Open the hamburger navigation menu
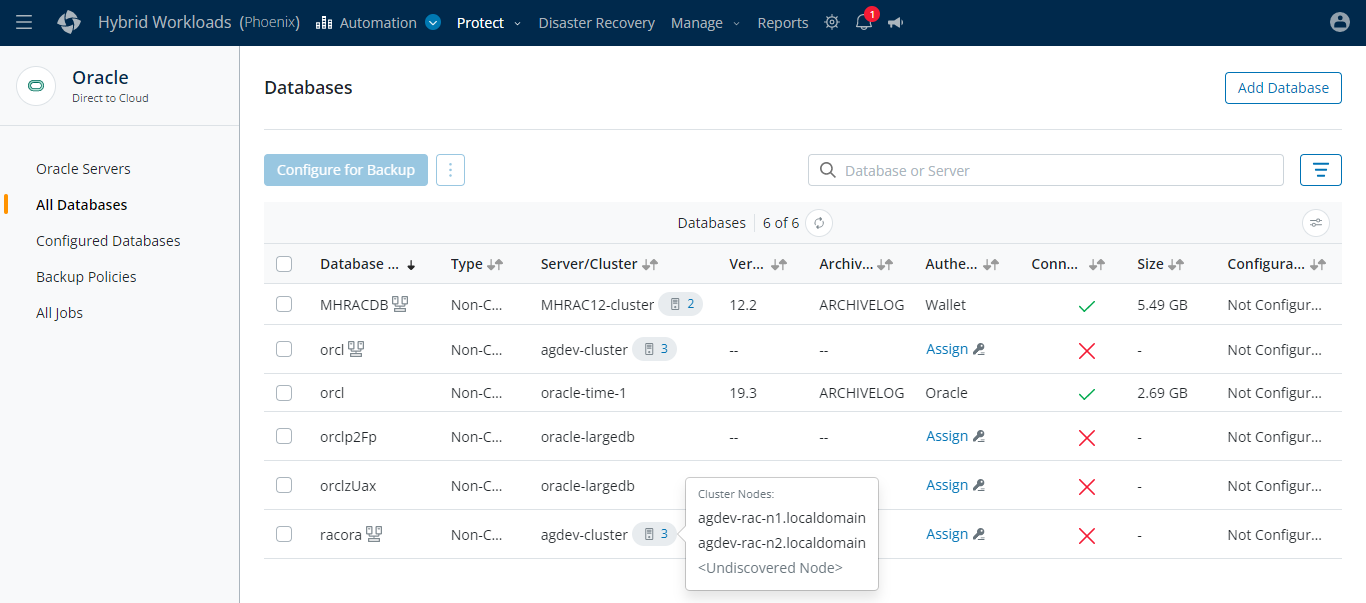 24,22
